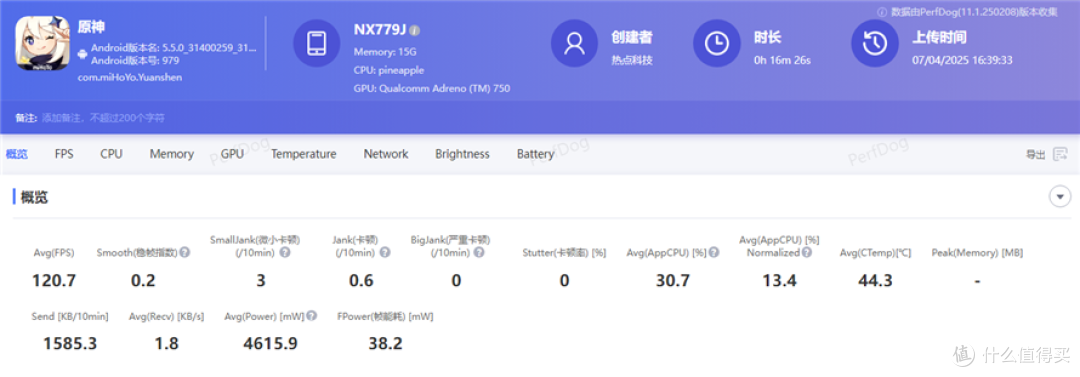Screen dimensions: 1080x377
Task: Click the phone device icon
Action: 317,43
